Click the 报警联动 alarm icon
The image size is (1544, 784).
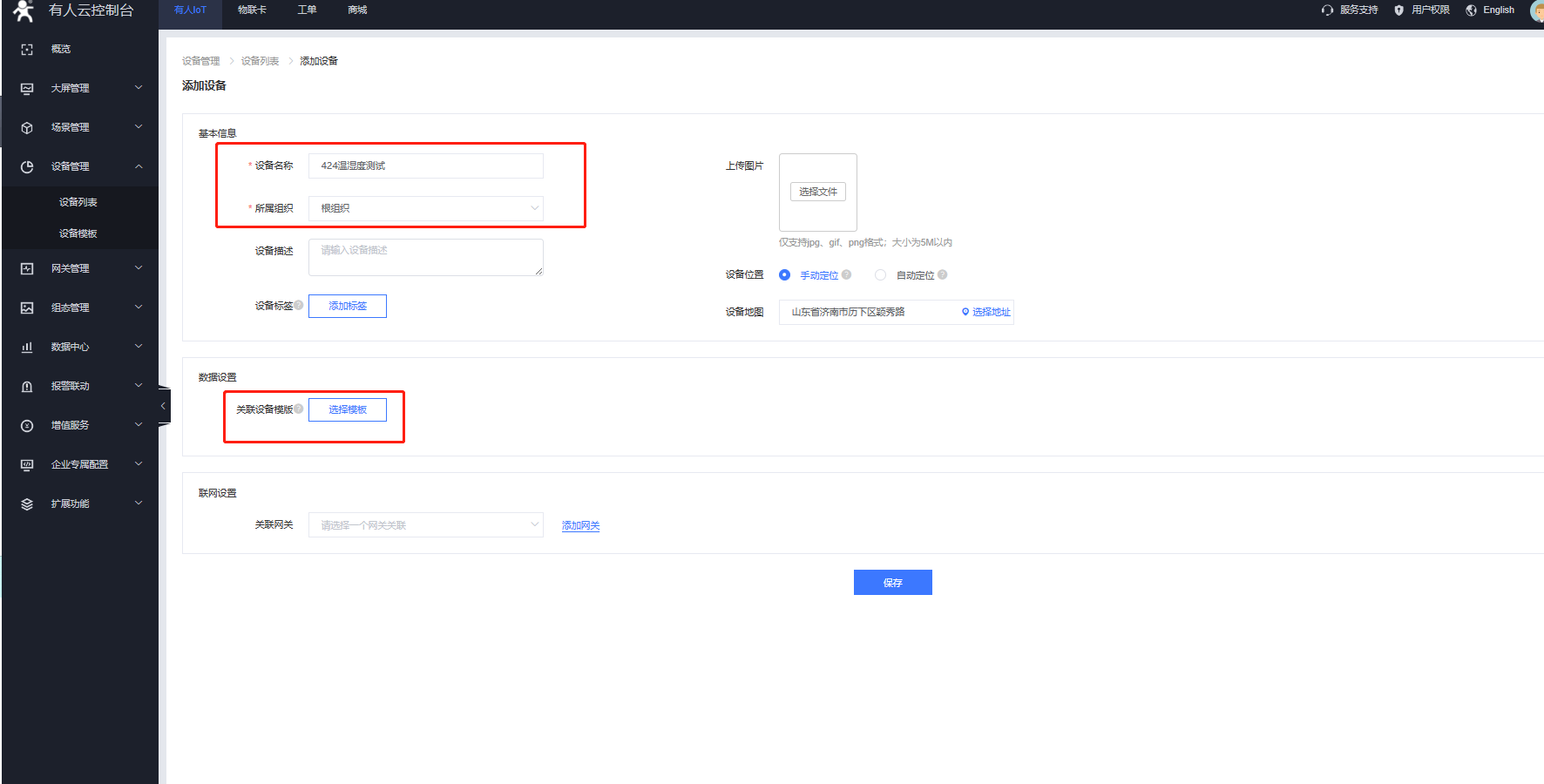(x=27, y=387)
